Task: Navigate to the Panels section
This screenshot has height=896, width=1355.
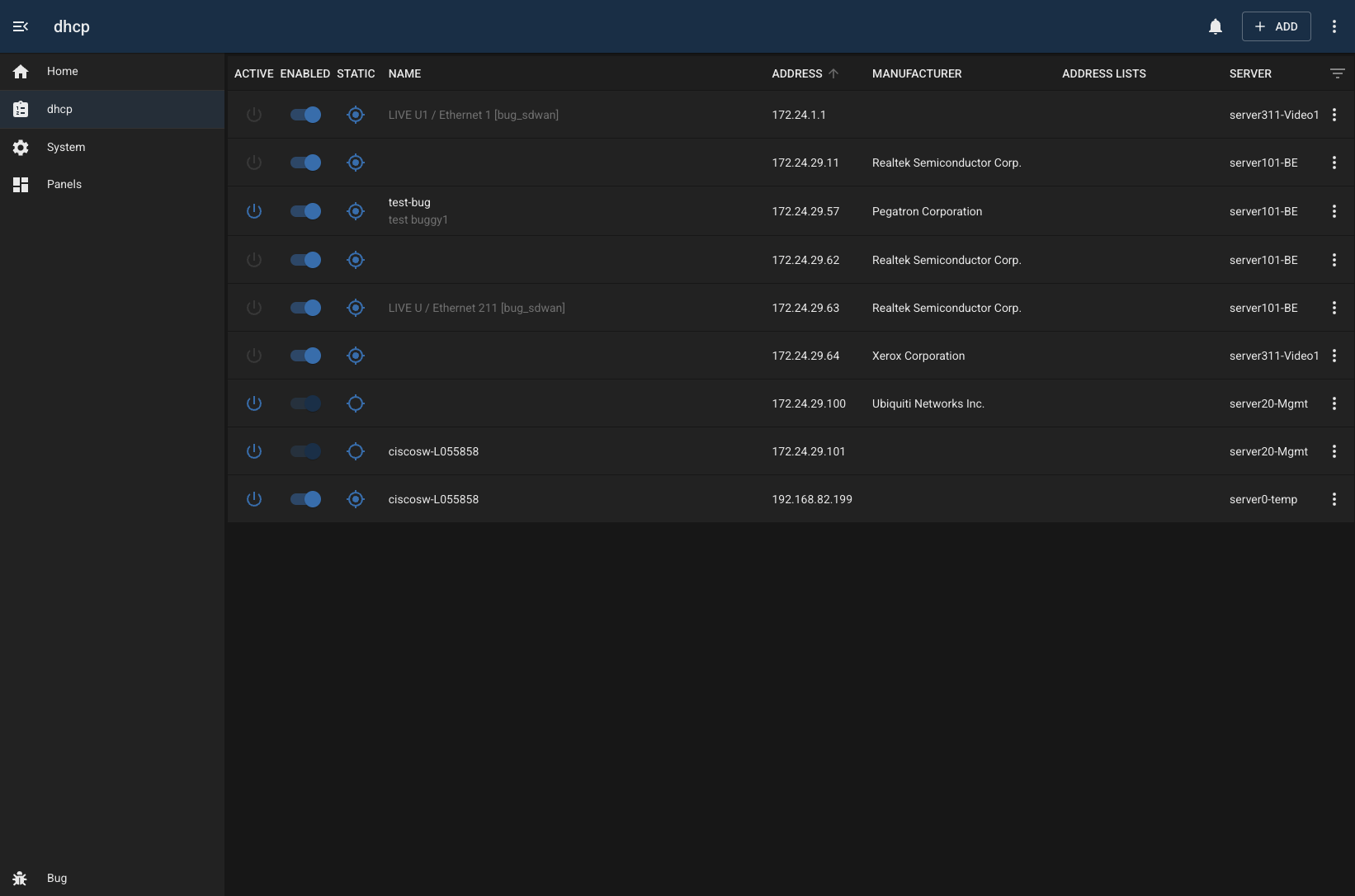Action: point(64,184)
